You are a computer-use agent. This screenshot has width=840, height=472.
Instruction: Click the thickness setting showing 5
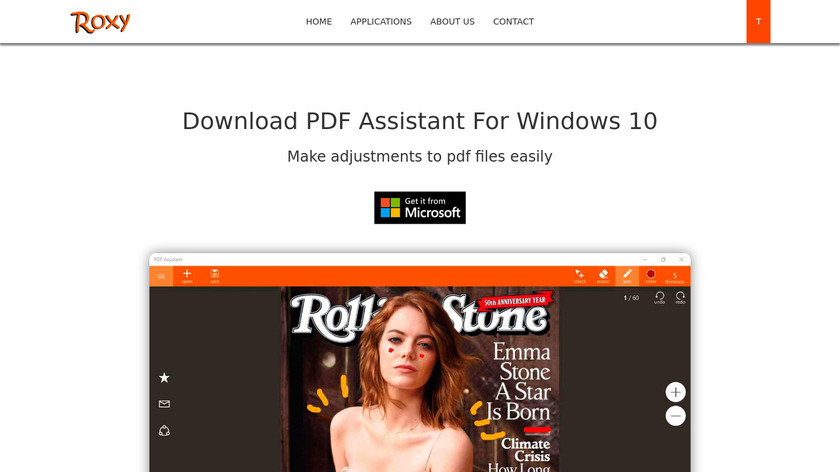pyautogui.click(x=674, y=277)
